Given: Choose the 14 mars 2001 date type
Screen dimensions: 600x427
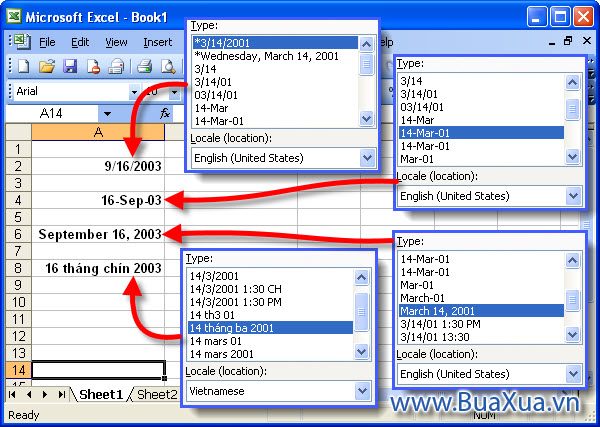Looking at the screenshot, I should 270,354.
